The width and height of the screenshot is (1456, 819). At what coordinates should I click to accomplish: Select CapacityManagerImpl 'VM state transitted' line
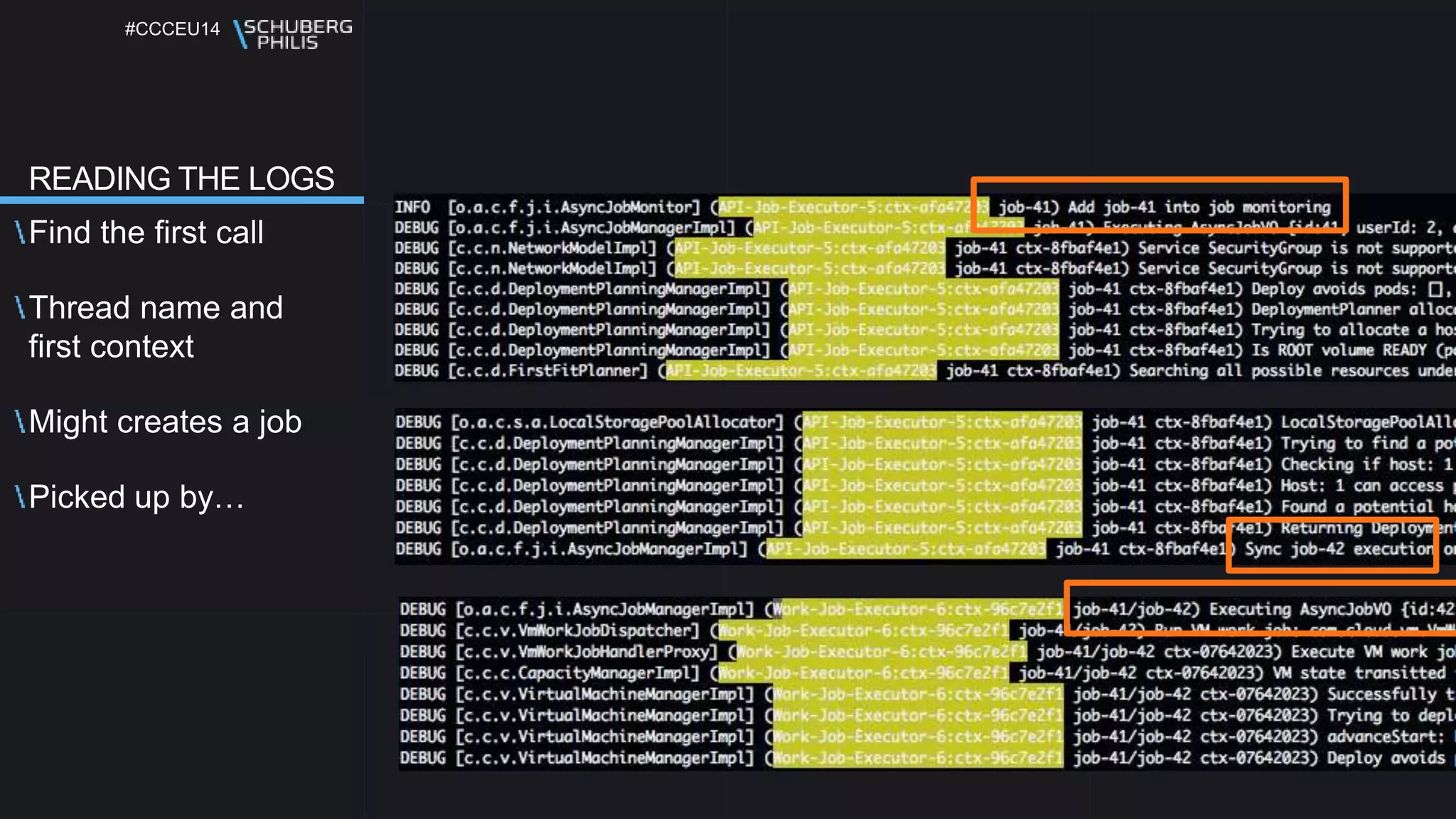click(928, 673)
